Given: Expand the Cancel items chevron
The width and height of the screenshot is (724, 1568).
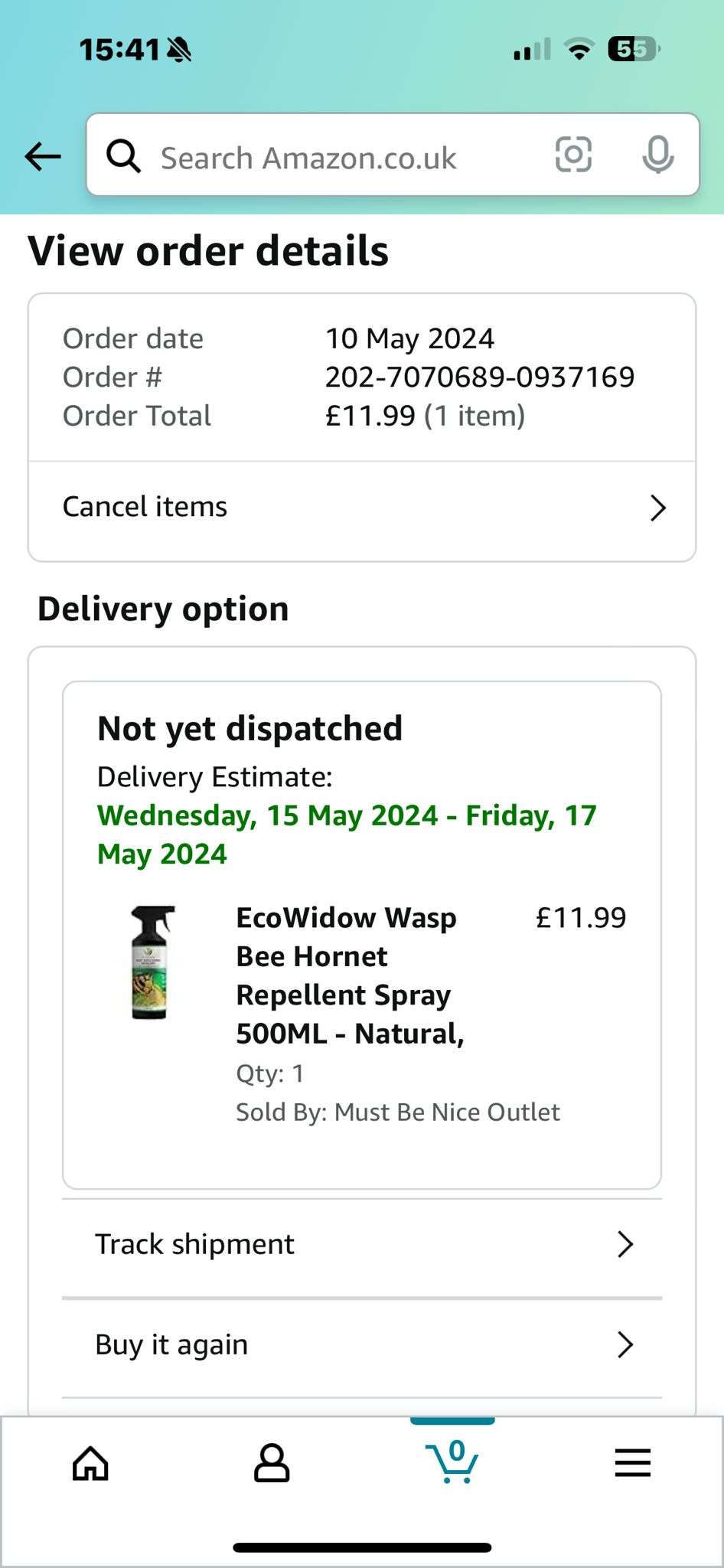Looking at the screenshot, I should (657, 508).
